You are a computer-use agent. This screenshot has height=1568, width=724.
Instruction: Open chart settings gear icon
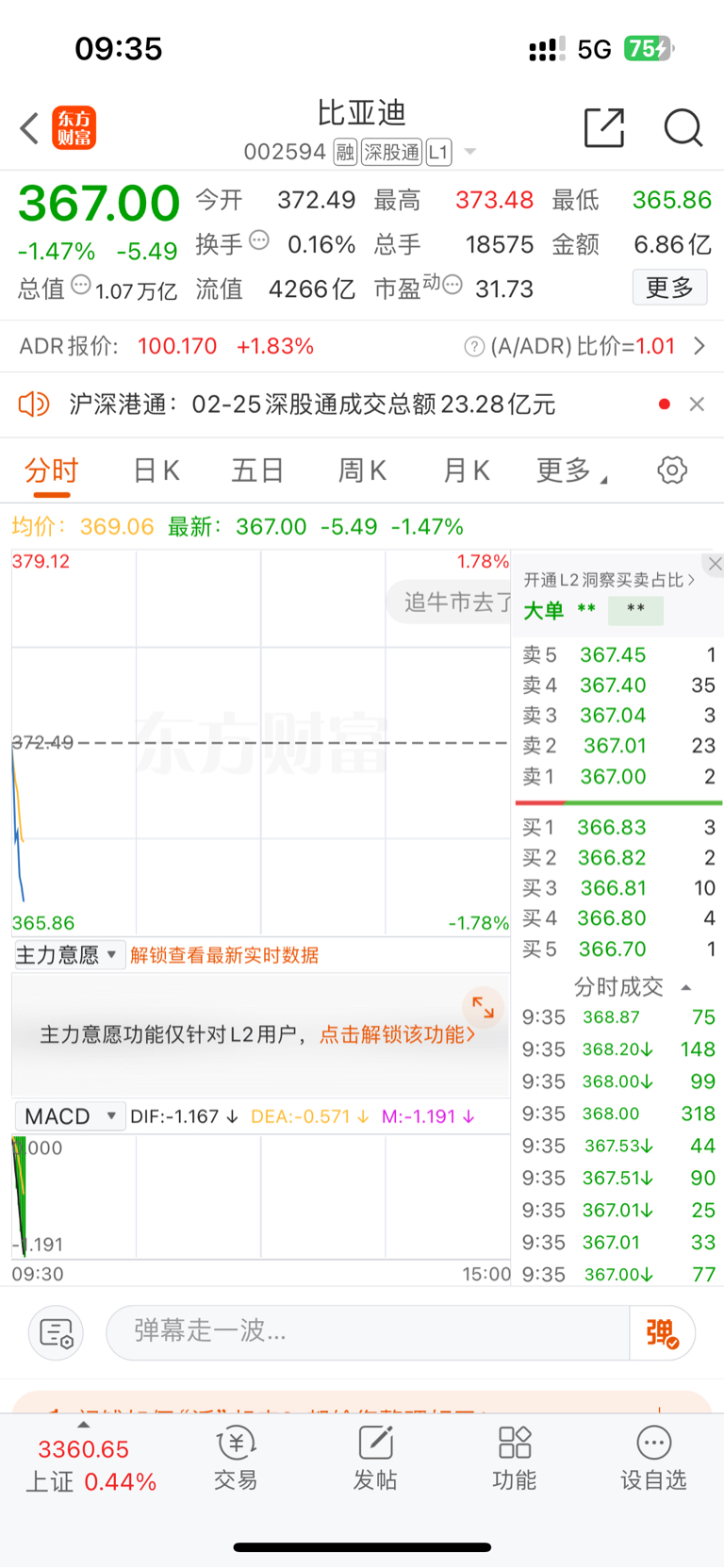(x=672, y=470)
